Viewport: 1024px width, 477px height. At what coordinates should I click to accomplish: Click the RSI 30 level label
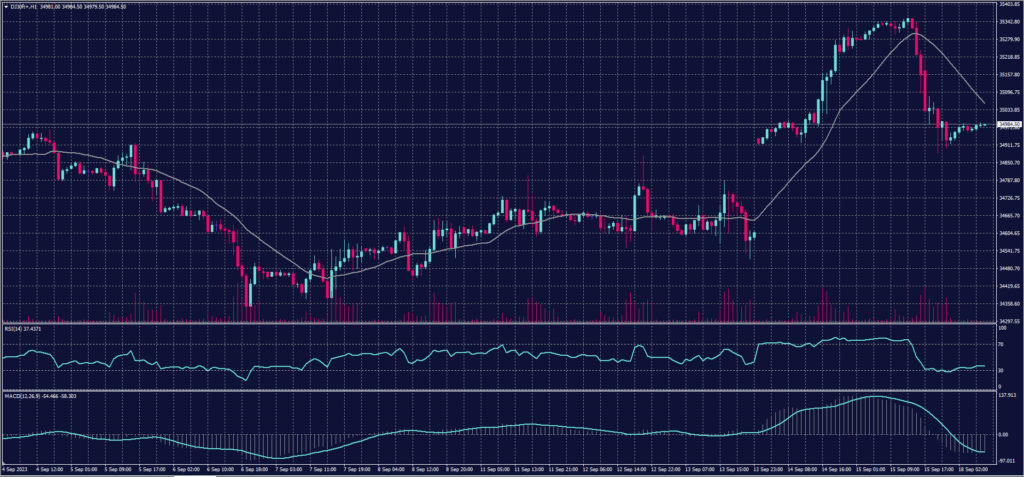click(1001, 370)
